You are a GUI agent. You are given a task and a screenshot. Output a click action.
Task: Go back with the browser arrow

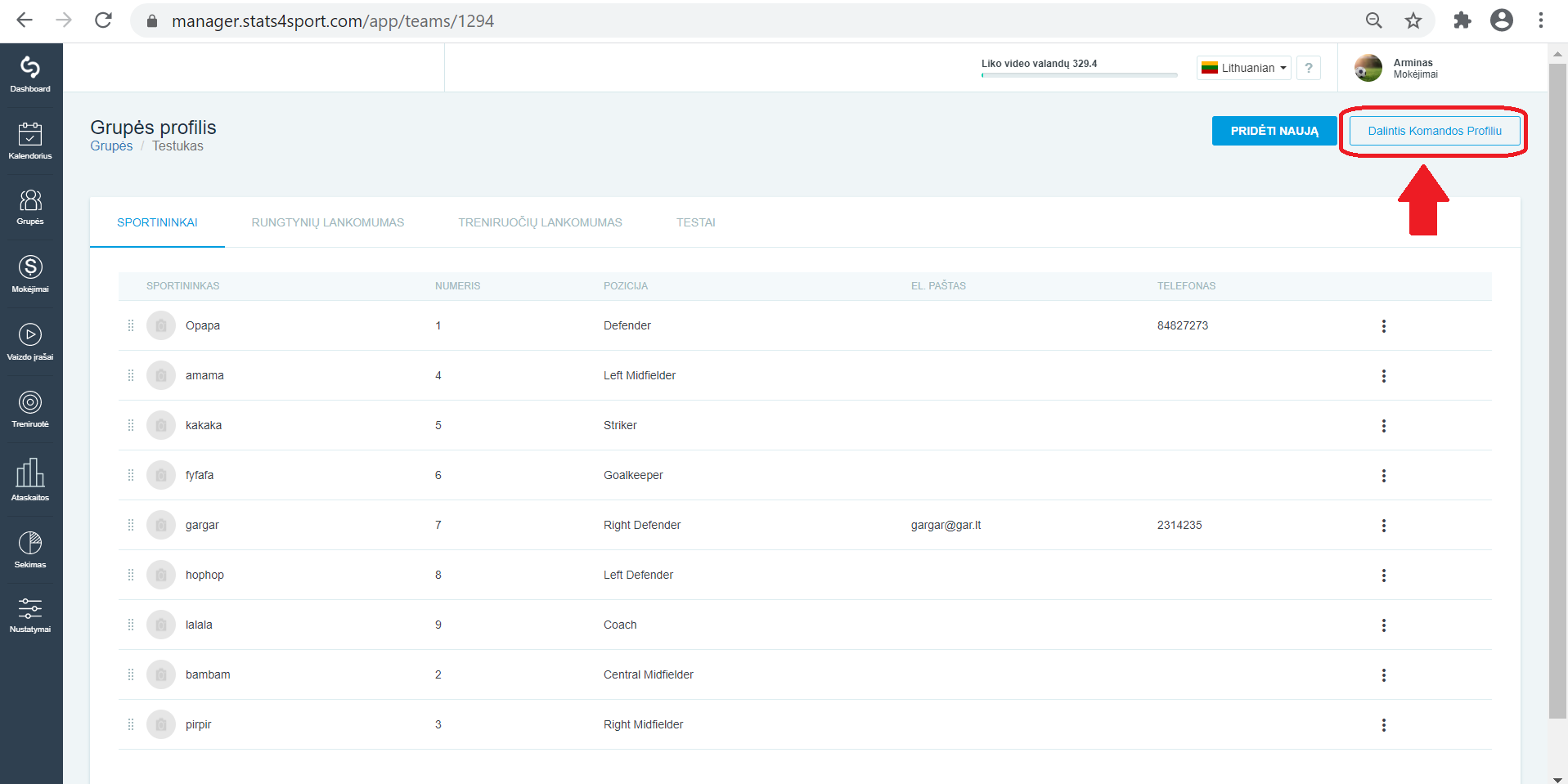click(25, 20)
